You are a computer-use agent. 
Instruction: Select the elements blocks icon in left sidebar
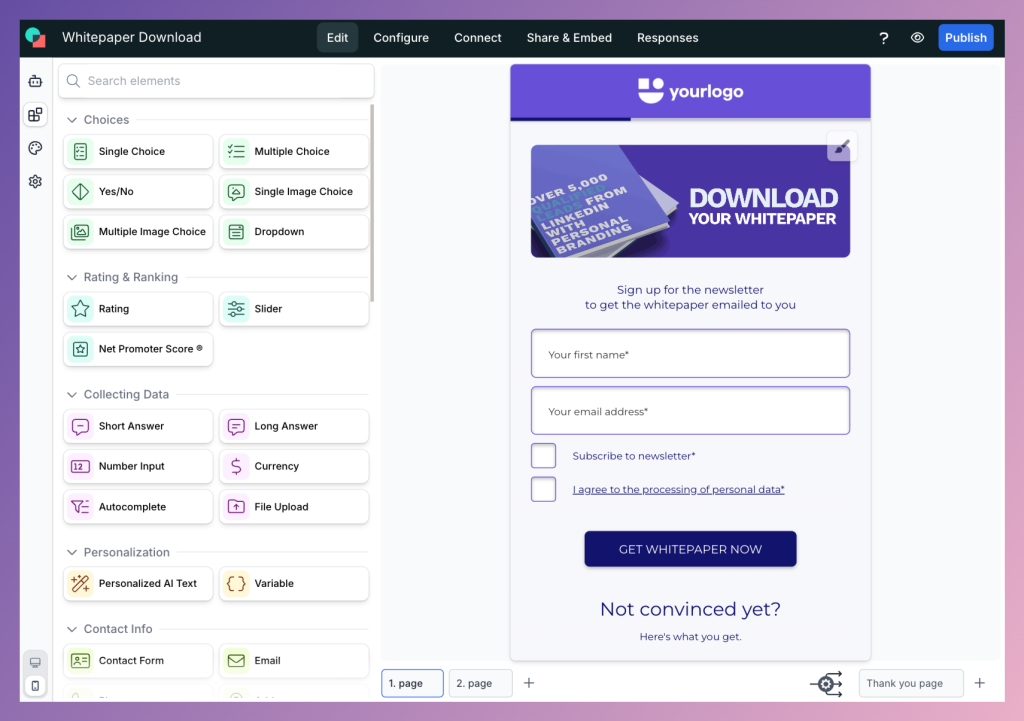(x=35, y=114)
